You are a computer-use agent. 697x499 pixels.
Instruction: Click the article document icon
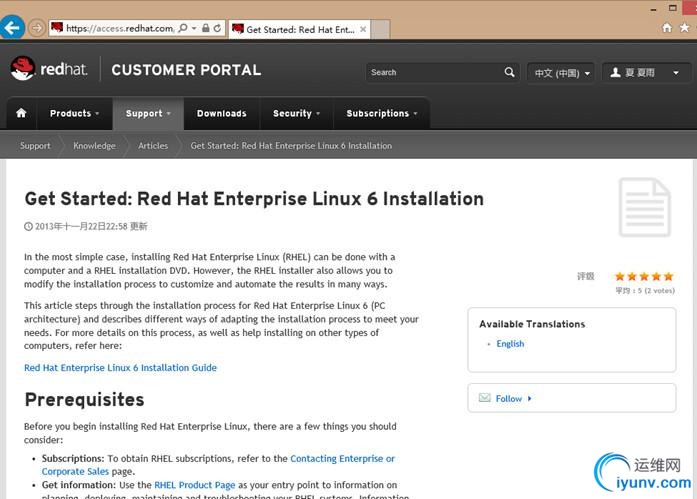(645, 207)
